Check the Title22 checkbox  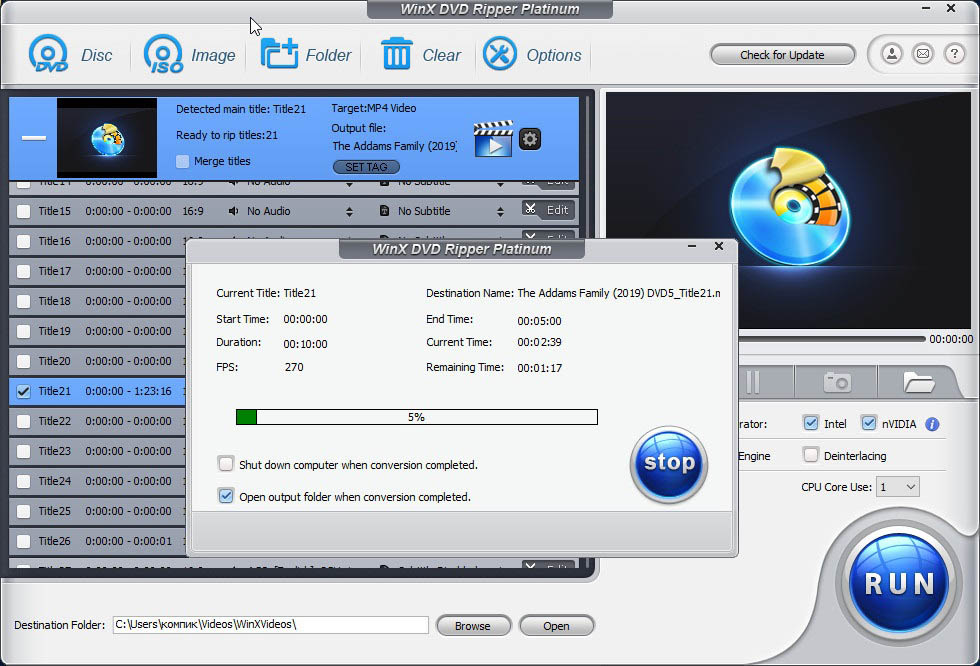(23, 421)
